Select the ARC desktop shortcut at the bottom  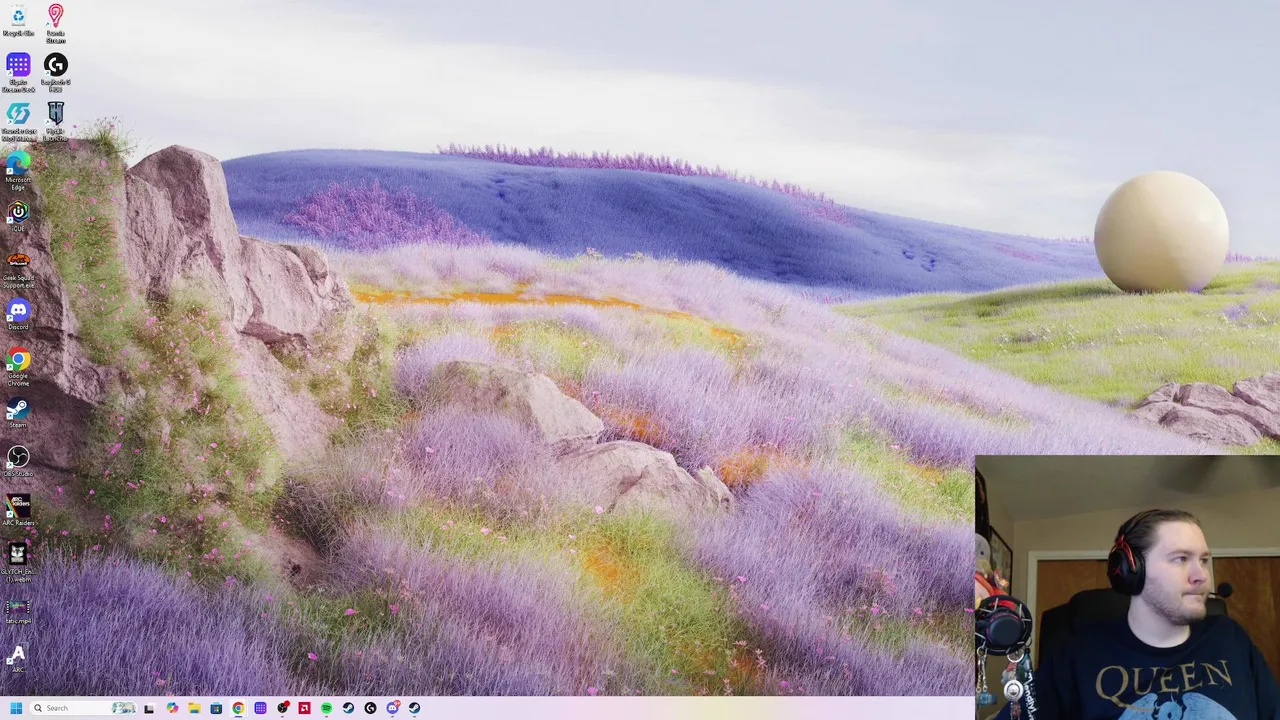[x=17, y=660]
